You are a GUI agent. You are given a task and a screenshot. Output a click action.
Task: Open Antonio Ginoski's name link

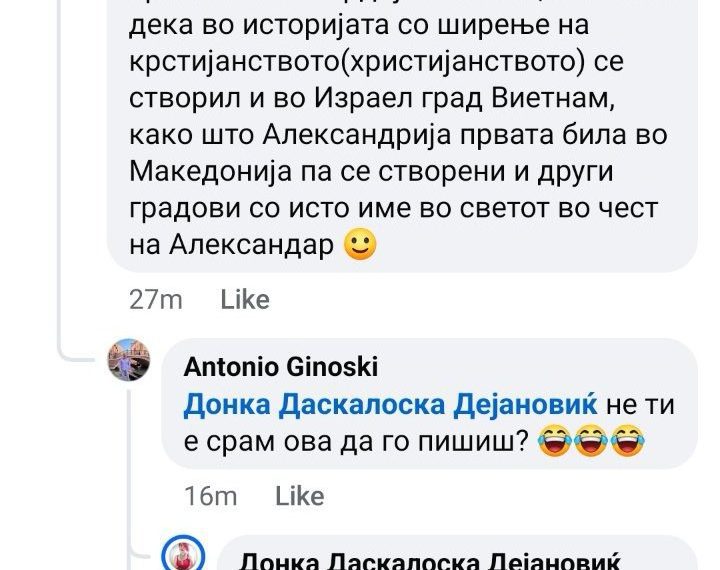[x=281, y=367]
